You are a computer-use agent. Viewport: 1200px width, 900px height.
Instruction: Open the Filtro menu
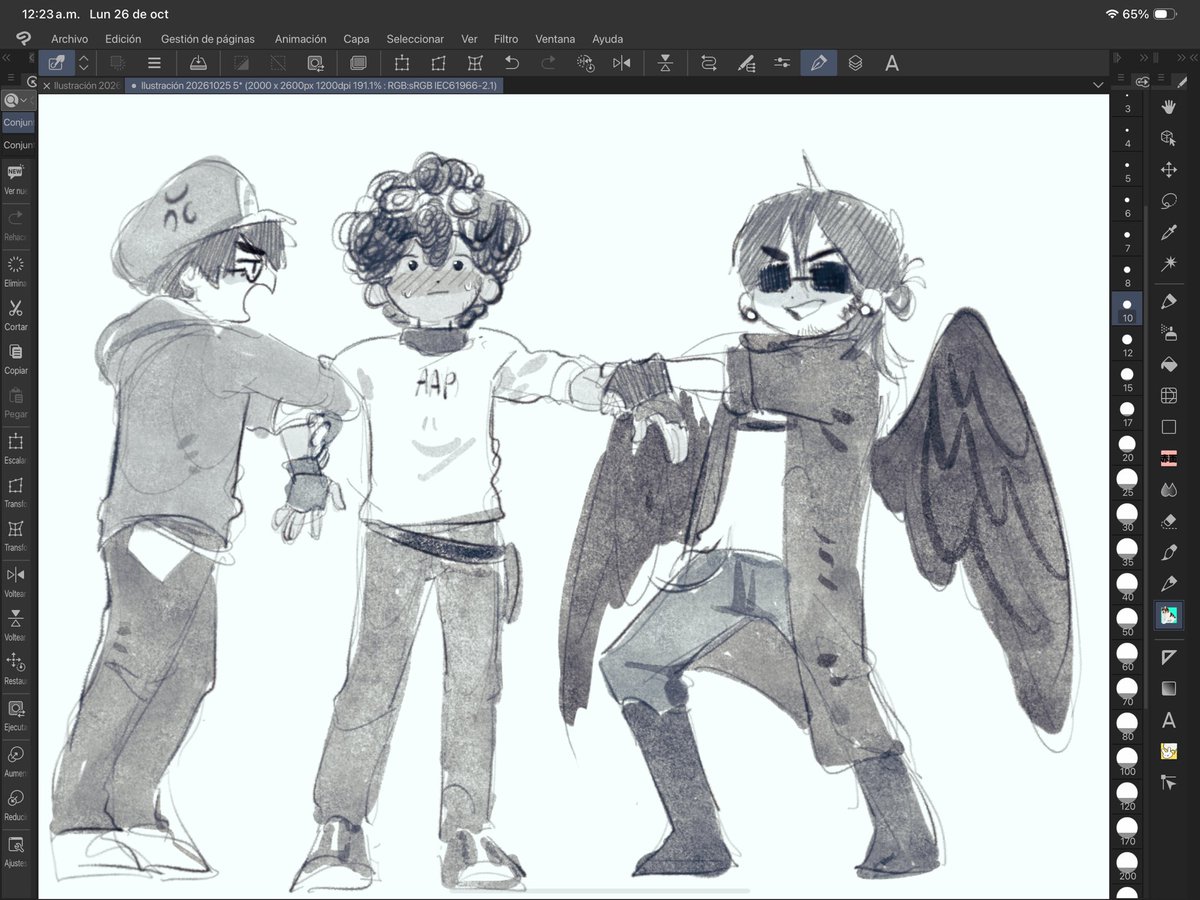point(506,39)
